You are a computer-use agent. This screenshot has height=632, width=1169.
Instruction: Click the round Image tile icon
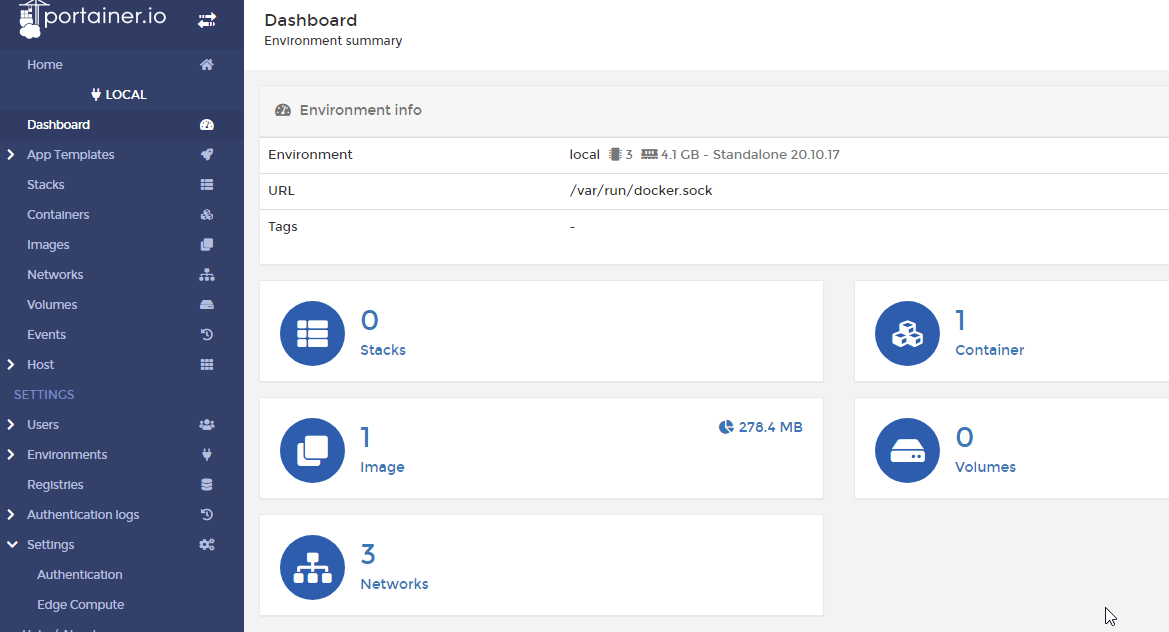(312, 450)
